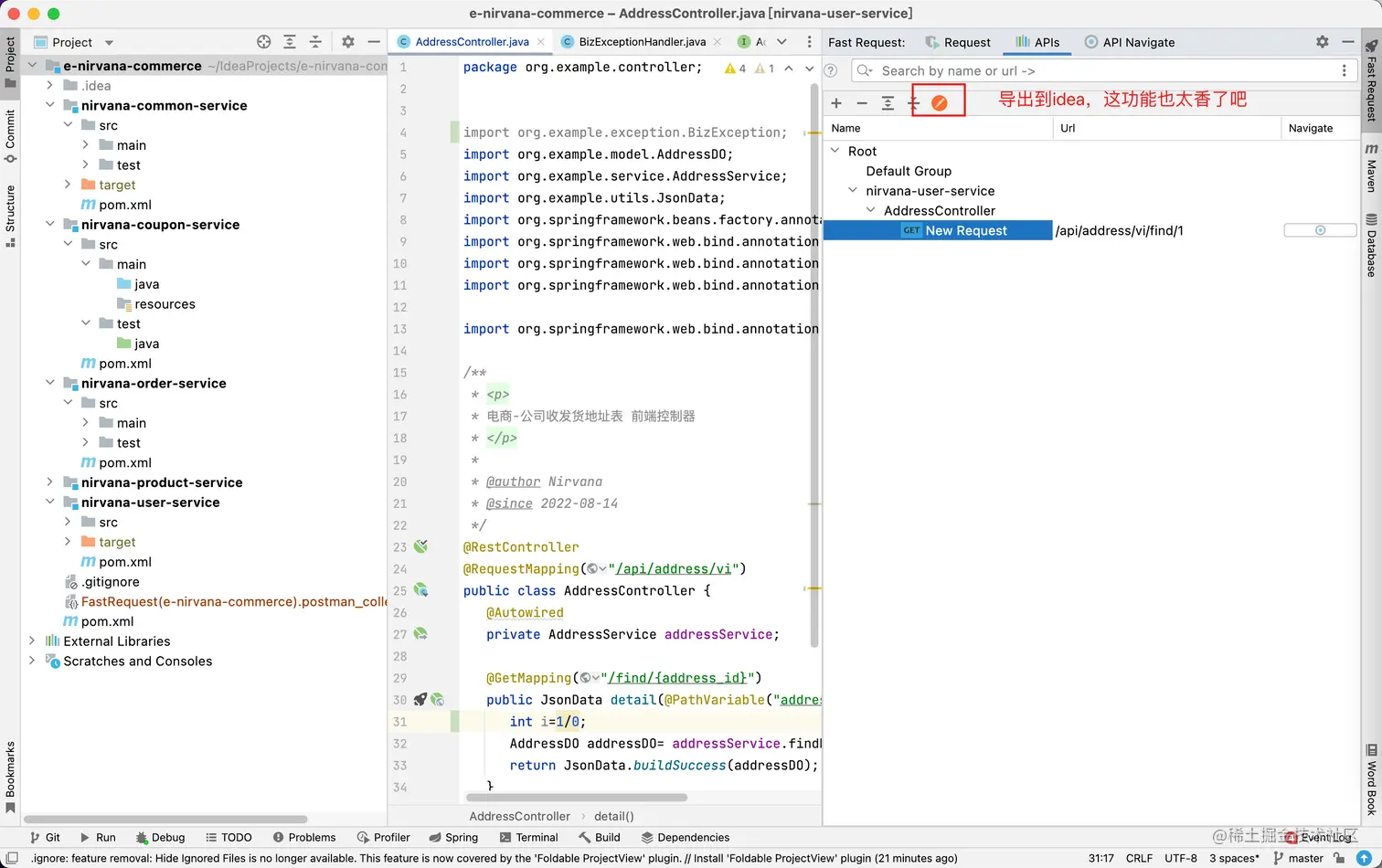The height and width of the screenshot is (868, 1382).
Task: Click the bottom-left tool window toggle icon
Action: click(x=12, y=858)
